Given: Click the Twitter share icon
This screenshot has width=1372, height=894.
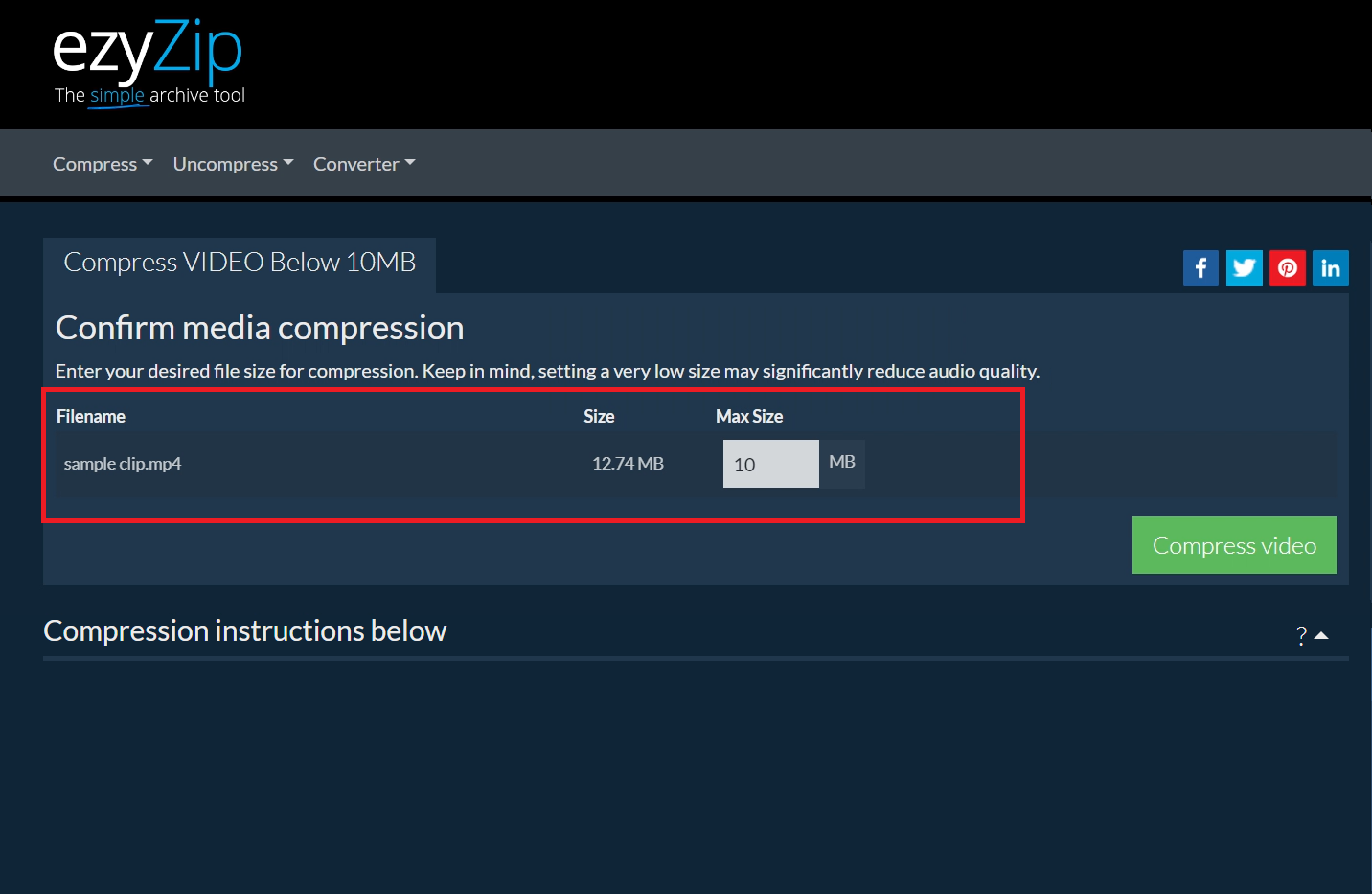Looking at the screenshot, I should tap(1244, 267).
